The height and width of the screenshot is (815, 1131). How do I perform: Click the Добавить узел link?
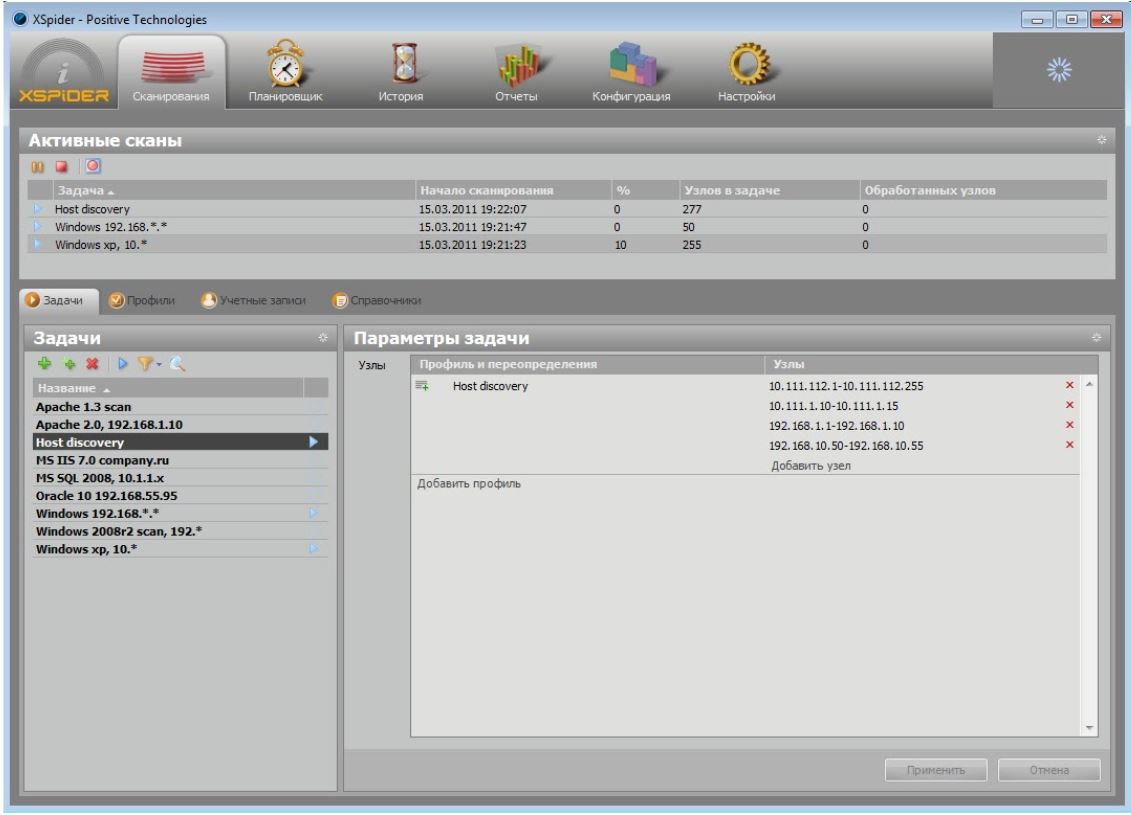(x=811, y=466)
